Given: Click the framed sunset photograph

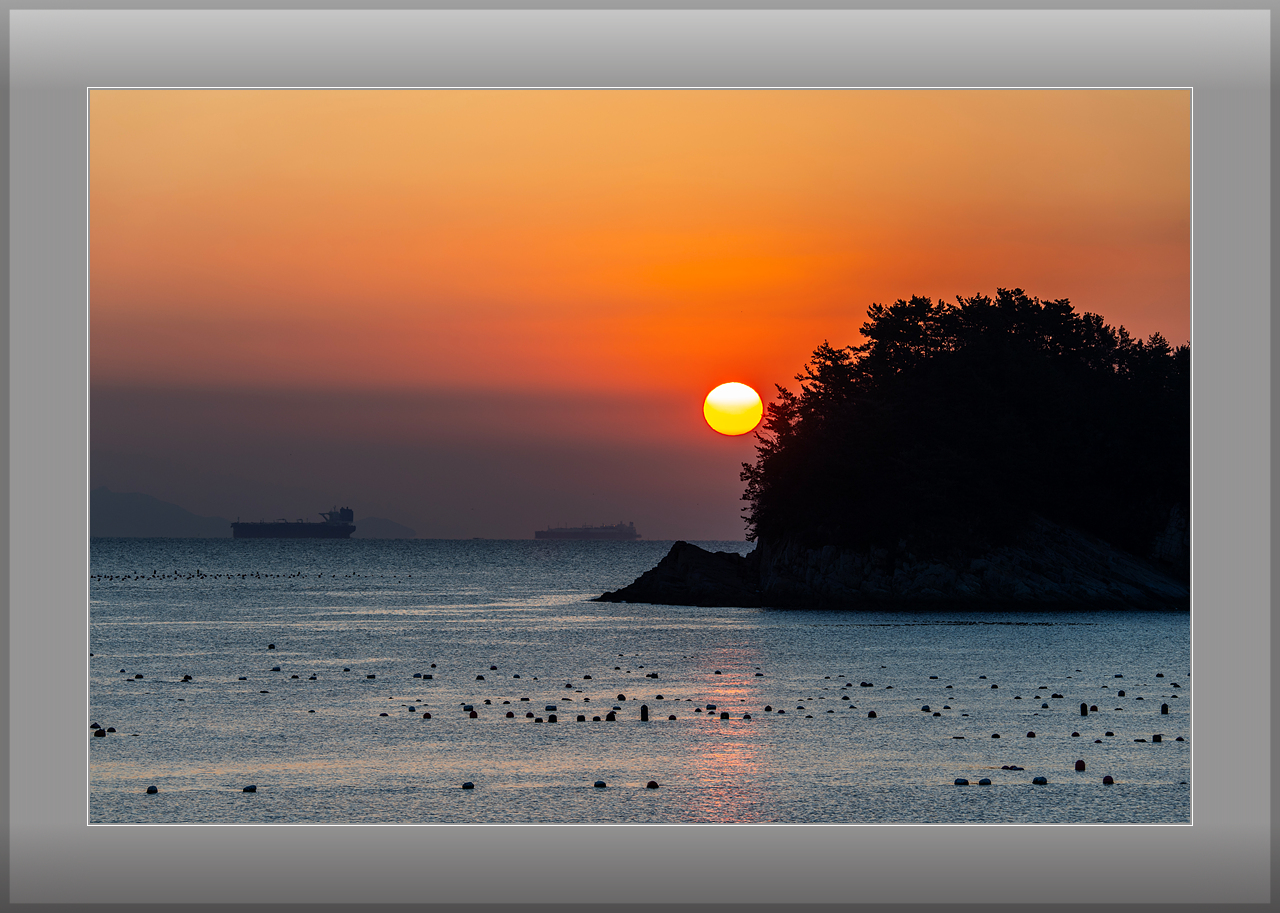Looking at the screenshot, I should [x=640, y=456].
